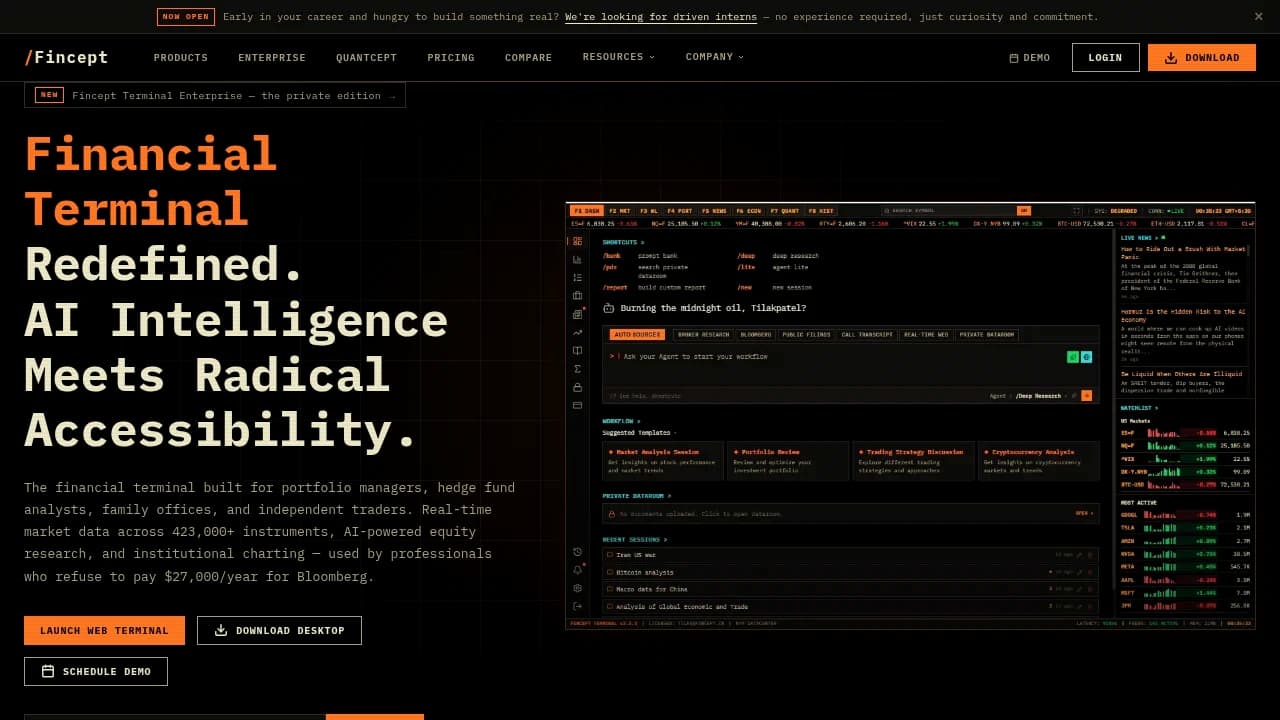Image resolution: width=1280 pixels, height=720 pixels.
Task: Click the terminal fullscreen icon
Action: (1077, 211)
